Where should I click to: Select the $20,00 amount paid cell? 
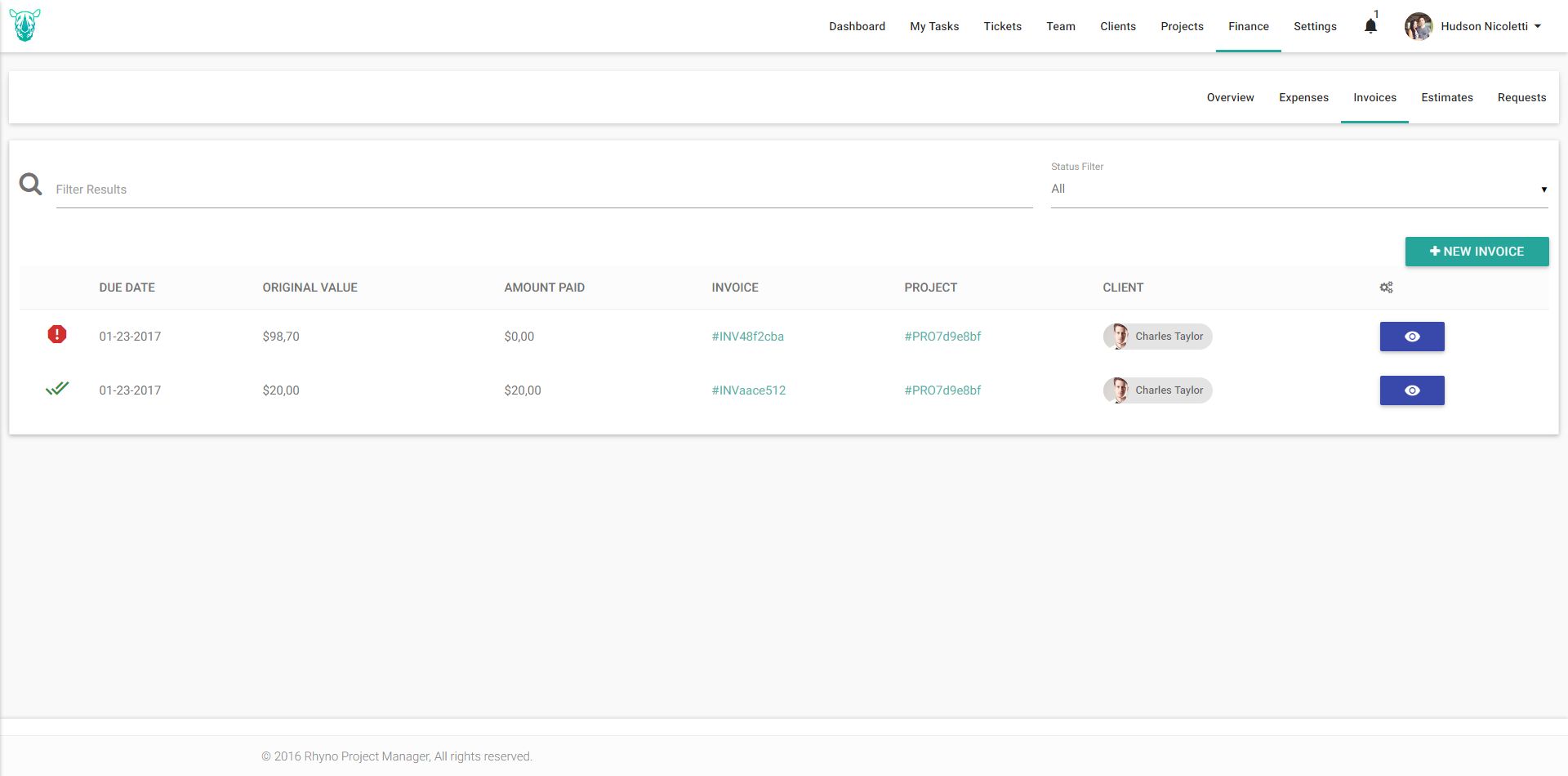pos(523,390)
